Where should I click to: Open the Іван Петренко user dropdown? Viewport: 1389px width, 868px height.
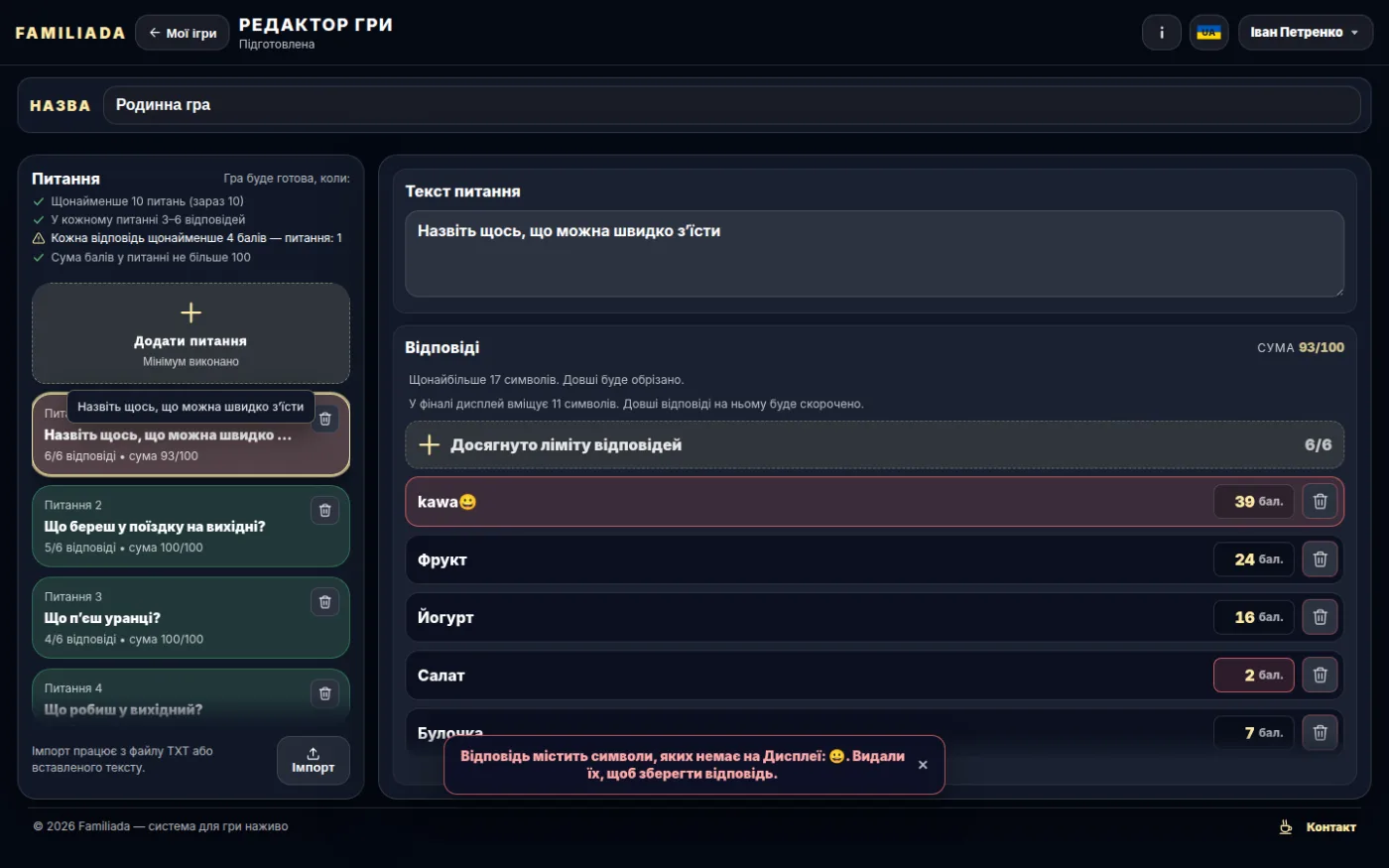tap(1305, 33)
